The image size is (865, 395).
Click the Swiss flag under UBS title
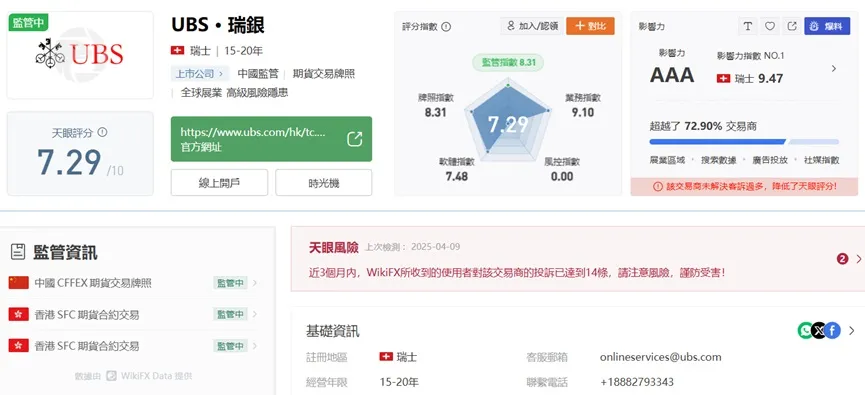(x=177, y=51)
